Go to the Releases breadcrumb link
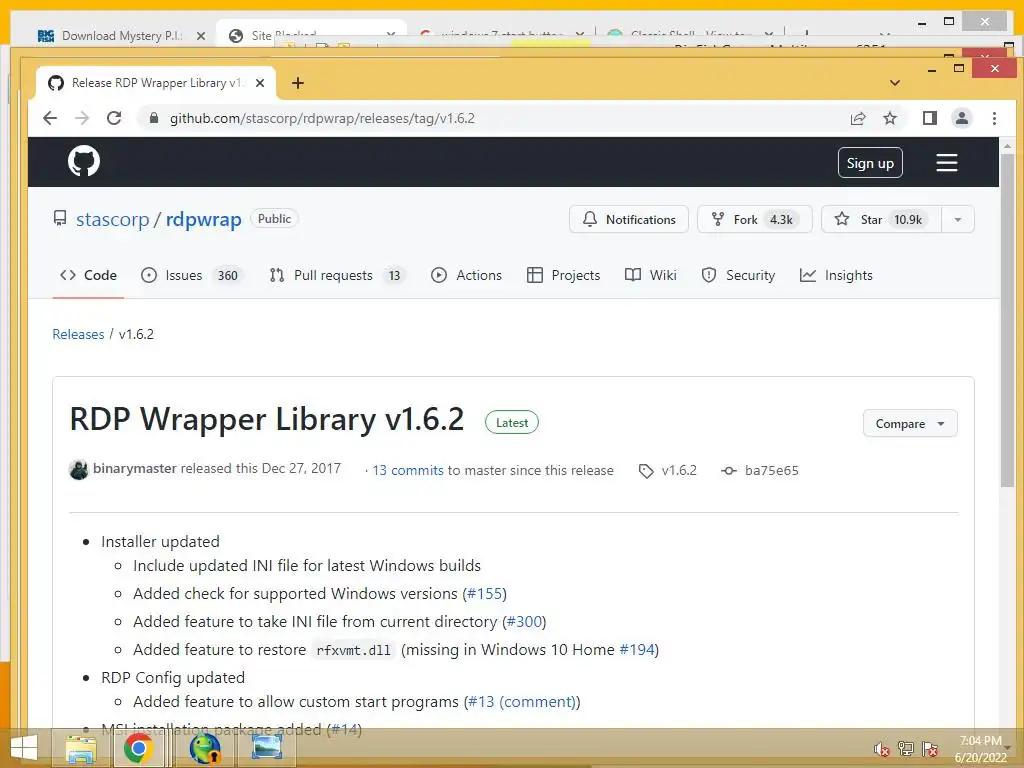The height and width of the screenshot is (768, 1024). click(x=78, y=334)
